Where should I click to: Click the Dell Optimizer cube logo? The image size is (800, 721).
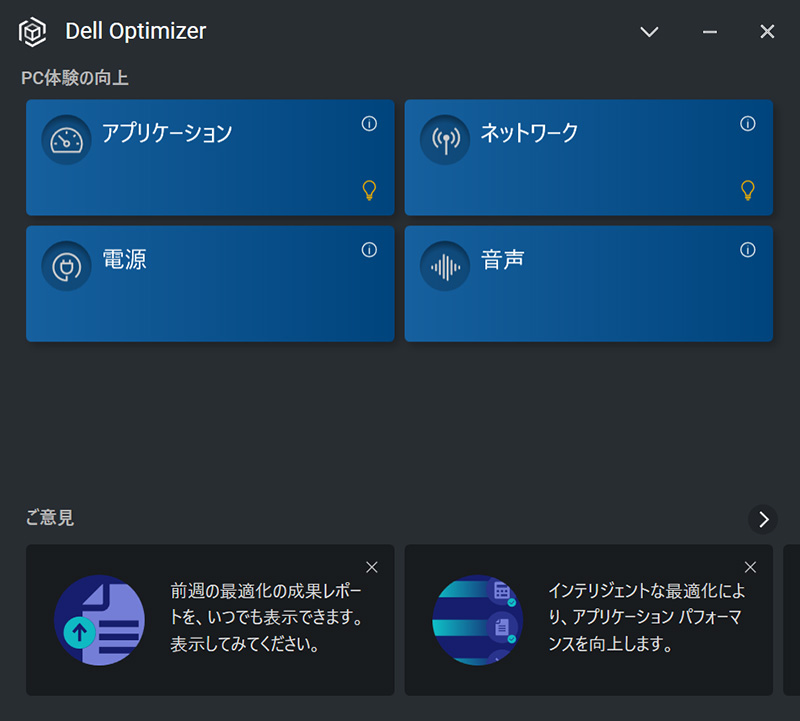(x=33, y=32)
